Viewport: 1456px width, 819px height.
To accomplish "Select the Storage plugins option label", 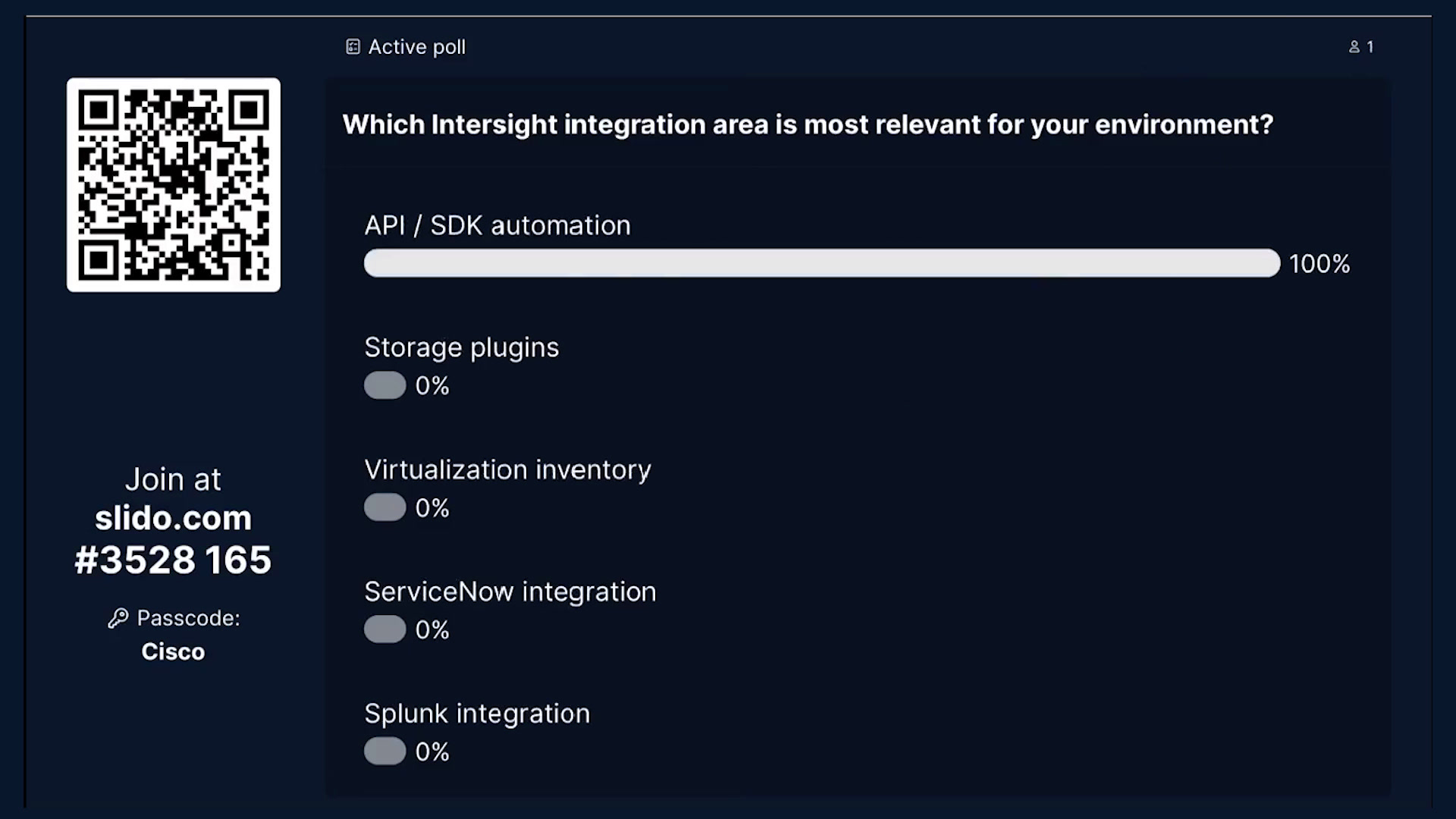I will [462, 348].
